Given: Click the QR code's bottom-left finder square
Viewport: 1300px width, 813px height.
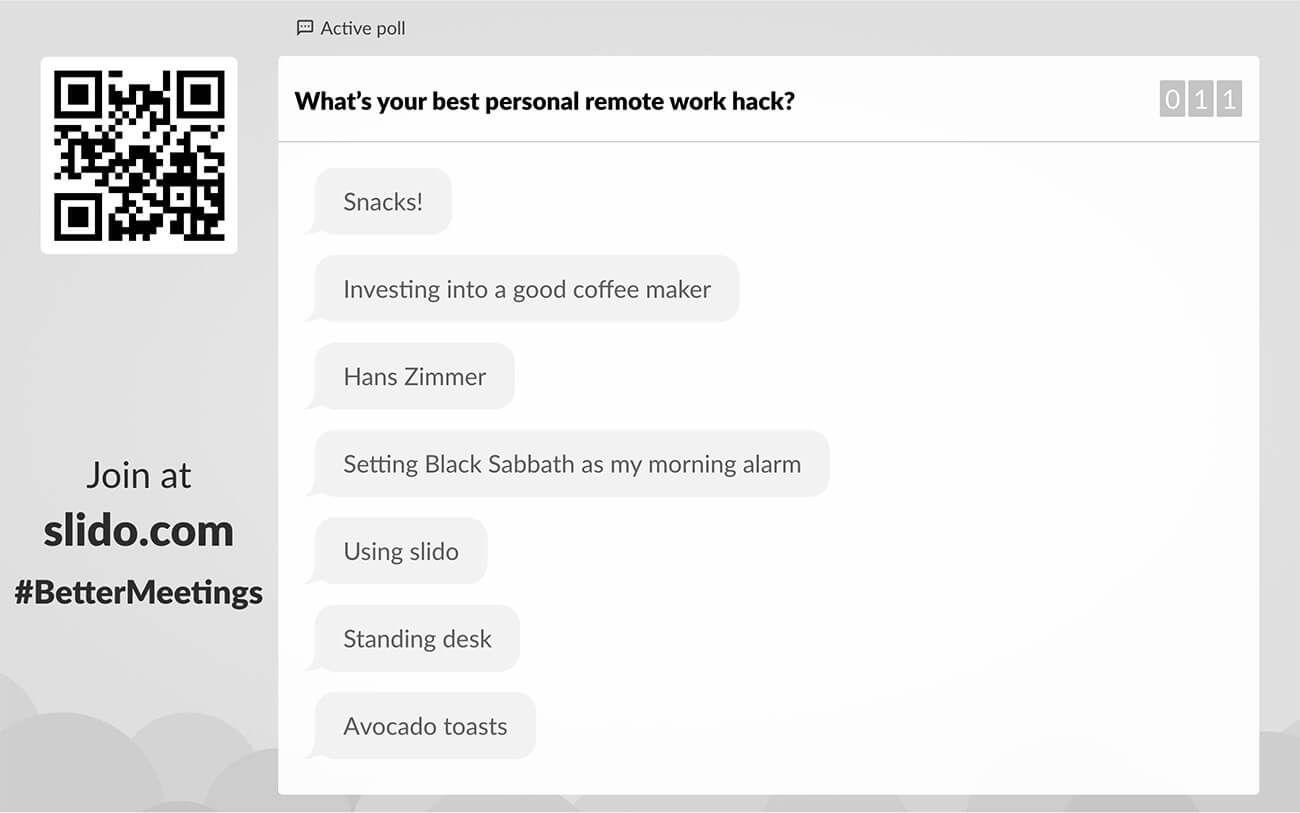Looking at the screenshot, I should [78, 216].
